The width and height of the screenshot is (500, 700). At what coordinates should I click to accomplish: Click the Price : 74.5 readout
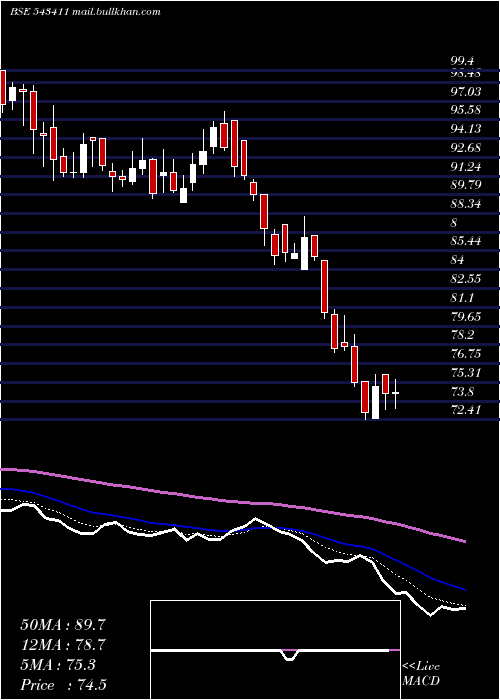tap(63, 685)
